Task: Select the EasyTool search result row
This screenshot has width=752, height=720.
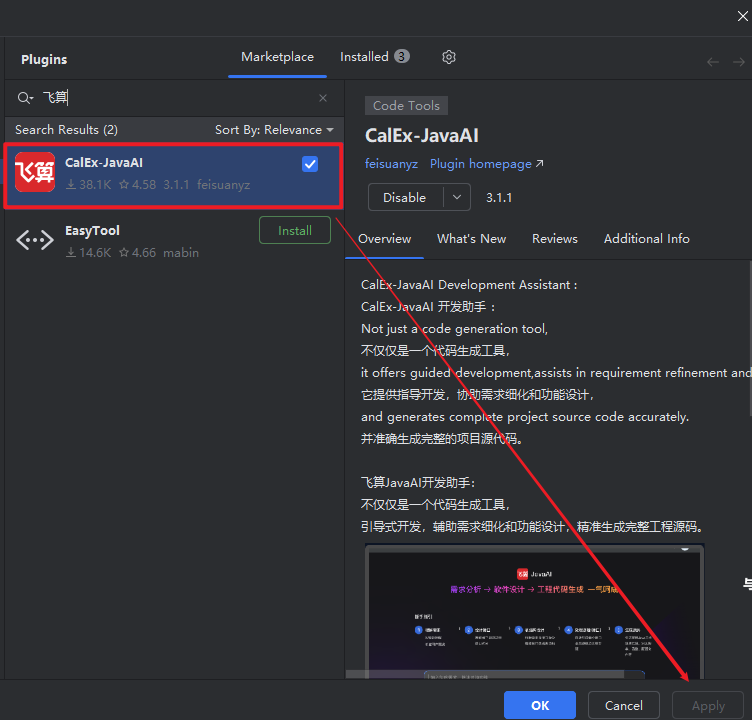Action: (174, 240)
